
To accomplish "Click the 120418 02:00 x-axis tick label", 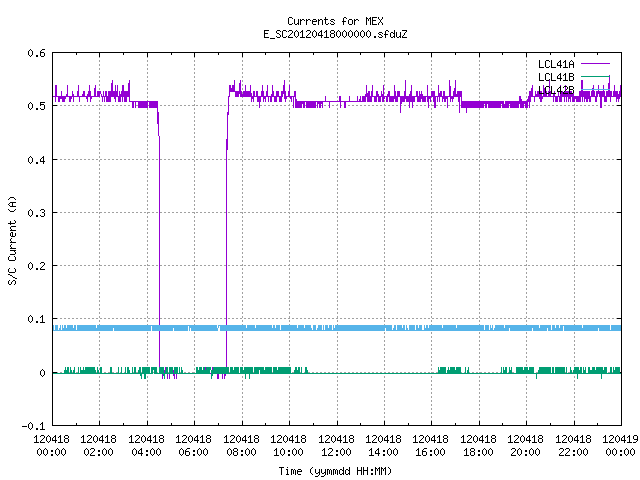I will click(98, 446).
